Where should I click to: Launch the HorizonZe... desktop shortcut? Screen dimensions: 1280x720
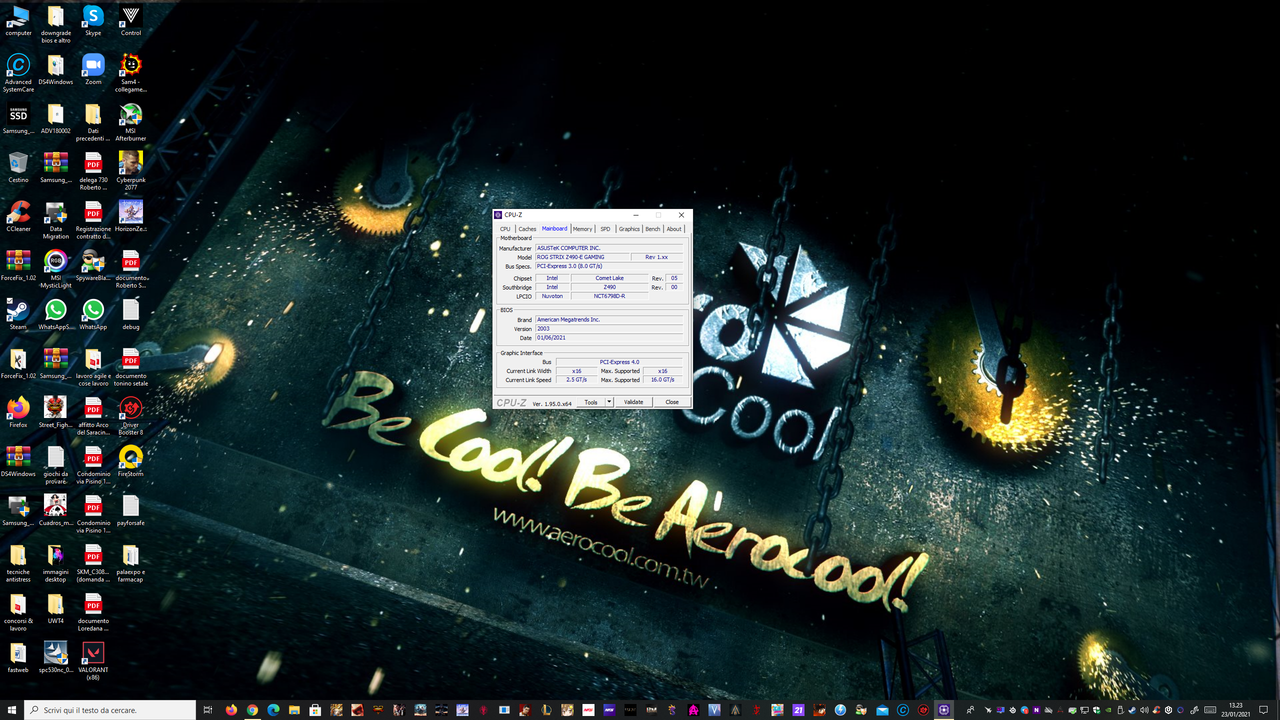(x=131, y=217)
